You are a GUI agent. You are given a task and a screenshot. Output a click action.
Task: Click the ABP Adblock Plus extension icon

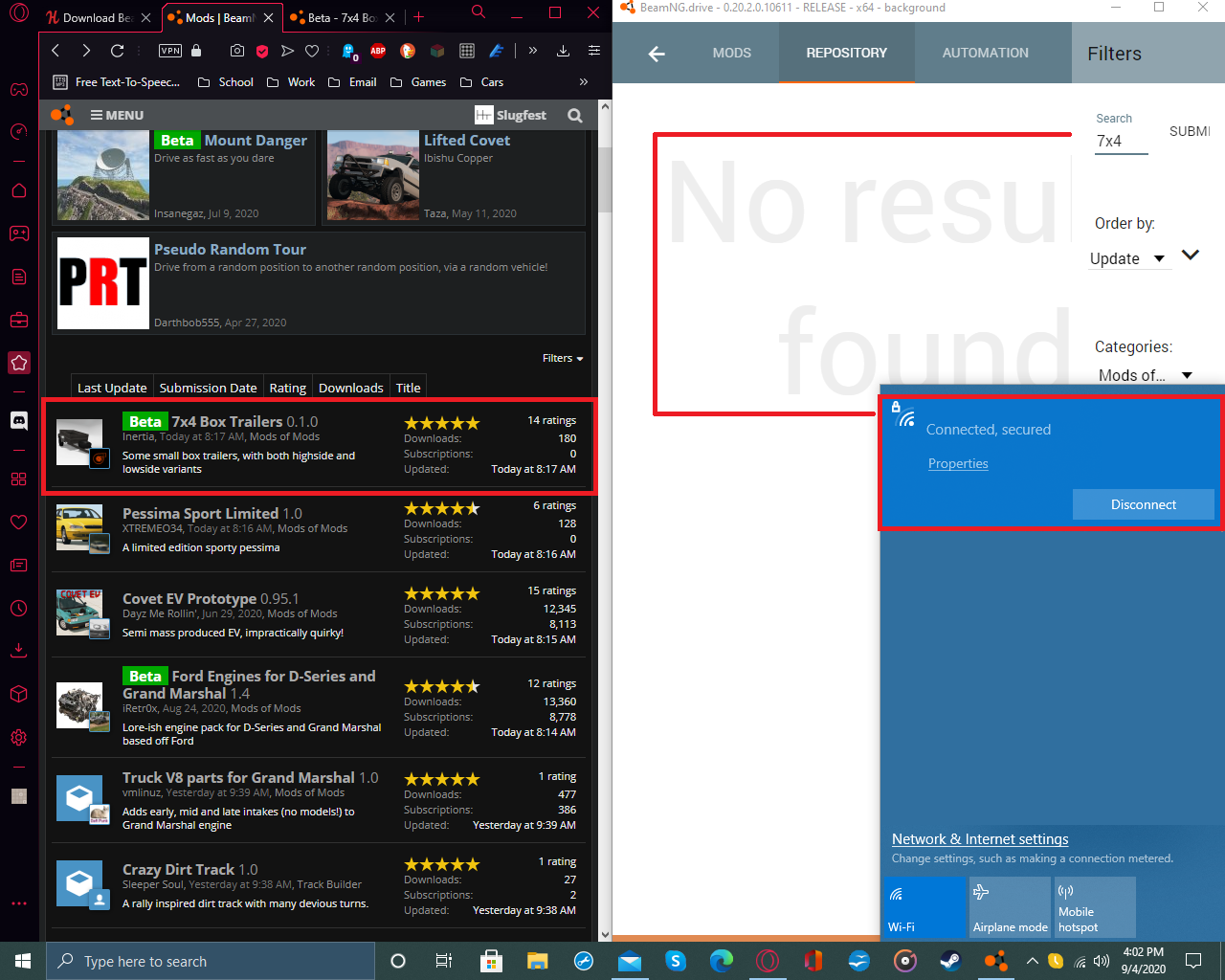pos(378,51)
